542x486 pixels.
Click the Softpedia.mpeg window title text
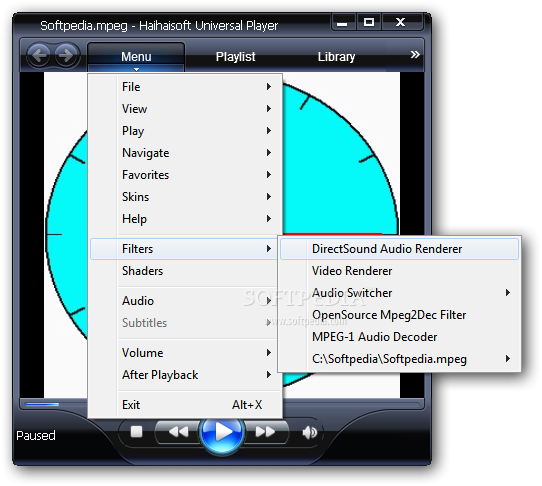click(159, 26)
